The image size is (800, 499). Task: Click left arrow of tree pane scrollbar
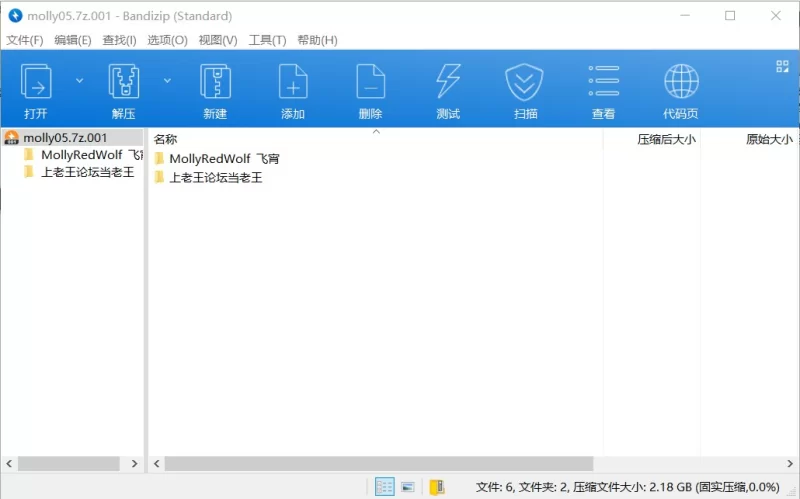click(x=9, y=464)
